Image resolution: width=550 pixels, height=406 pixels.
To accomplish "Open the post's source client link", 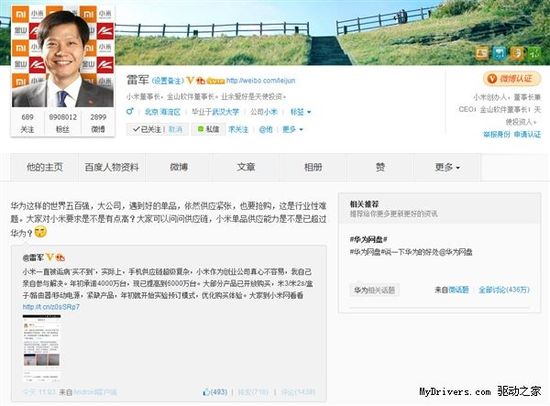I will 95,392.
